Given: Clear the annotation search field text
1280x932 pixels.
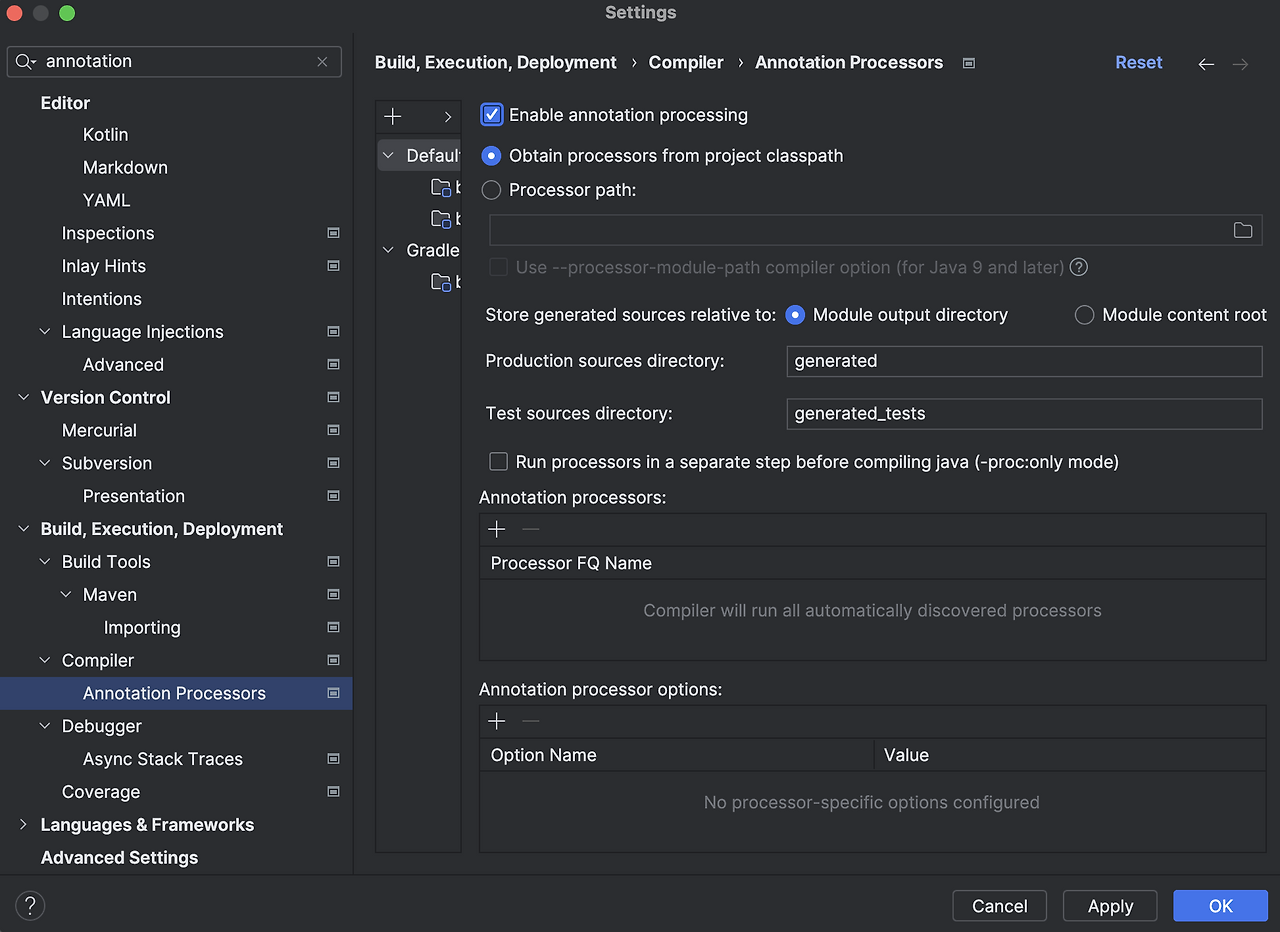Looking at the screenshot, I should click(322, 62).
